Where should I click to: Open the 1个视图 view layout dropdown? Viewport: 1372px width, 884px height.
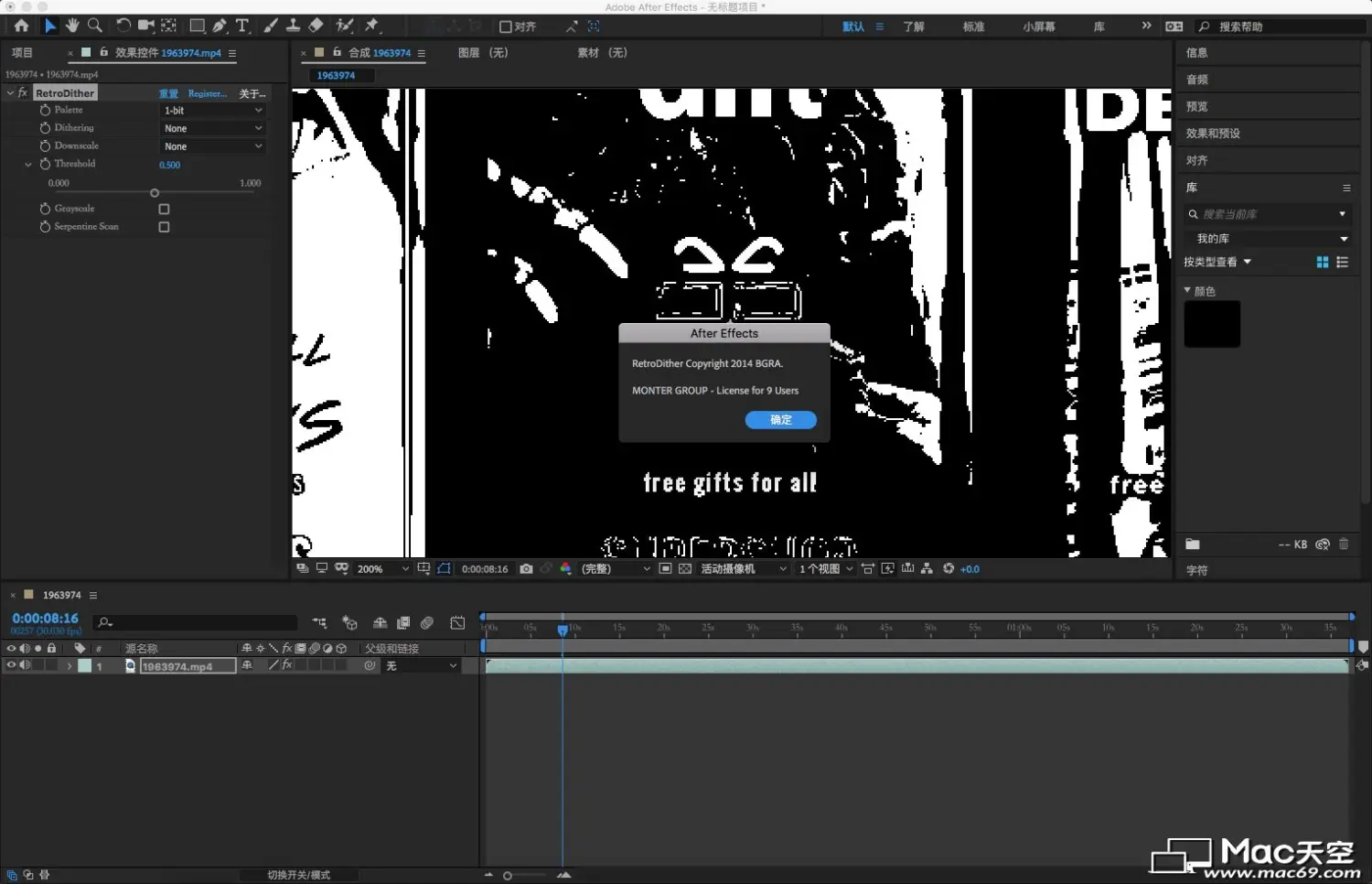[x=826, y=569]
